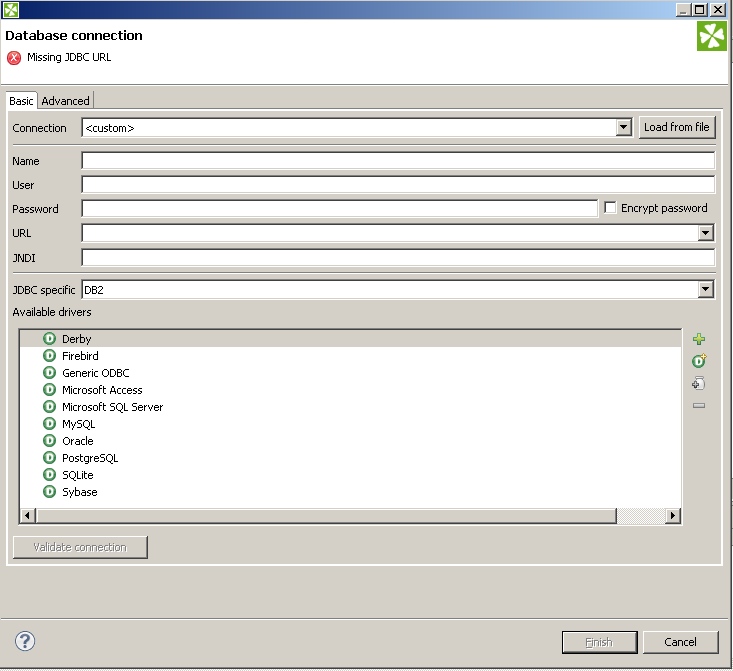The image size is (733, 671).
Task: Click the Sybase driver icon
Action: 49,492
